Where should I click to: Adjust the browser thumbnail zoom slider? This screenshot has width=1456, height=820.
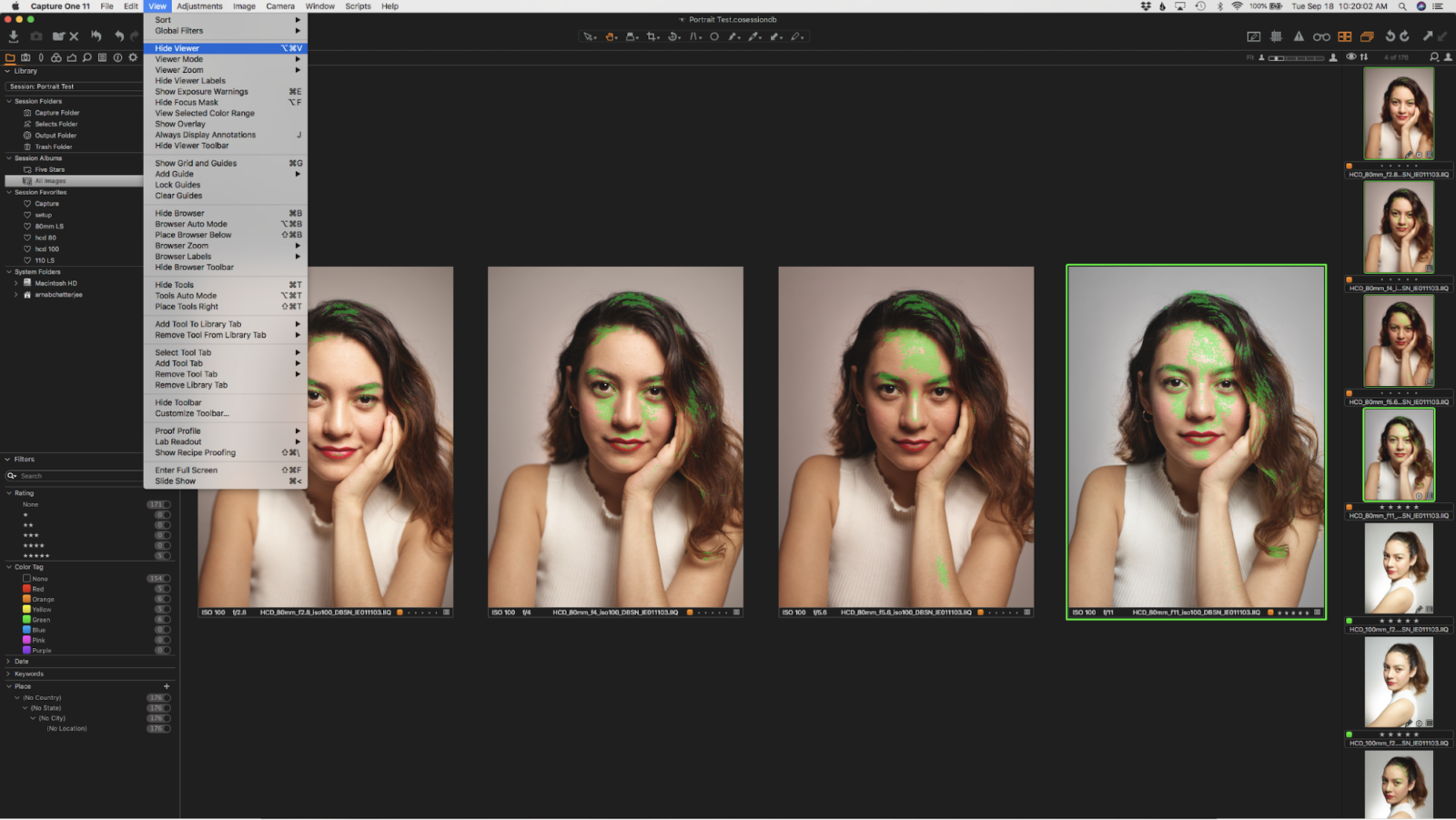tap(1299, 57)
